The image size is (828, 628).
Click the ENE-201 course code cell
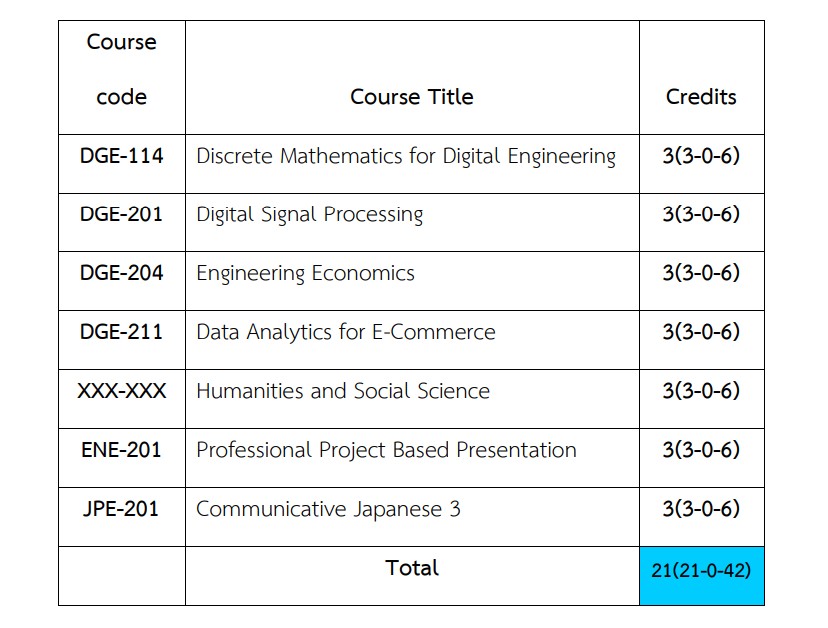(x=122, y=450)
